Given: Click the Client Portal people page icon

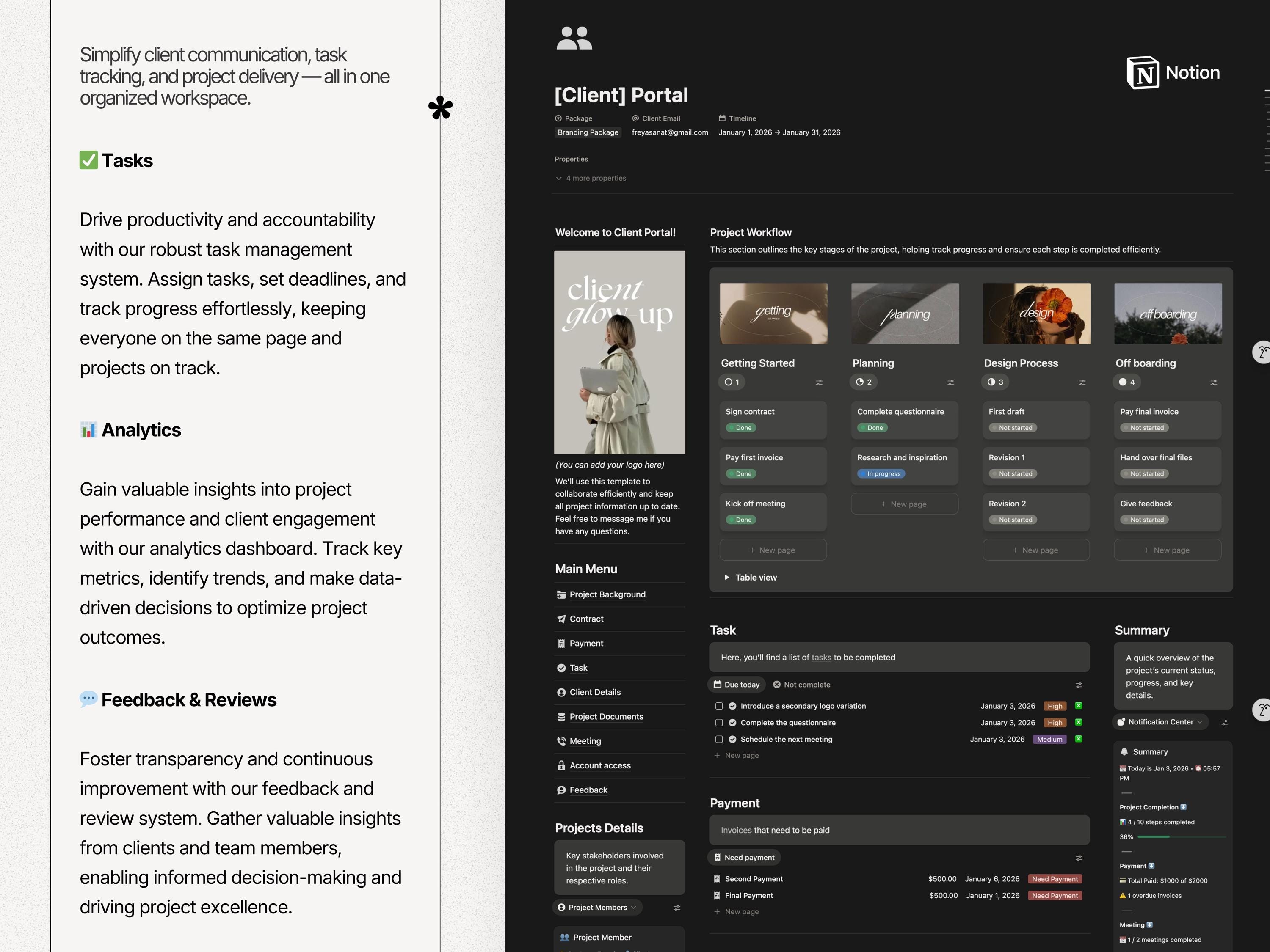Looking at the screenshot, I should [x=574, y=38].
